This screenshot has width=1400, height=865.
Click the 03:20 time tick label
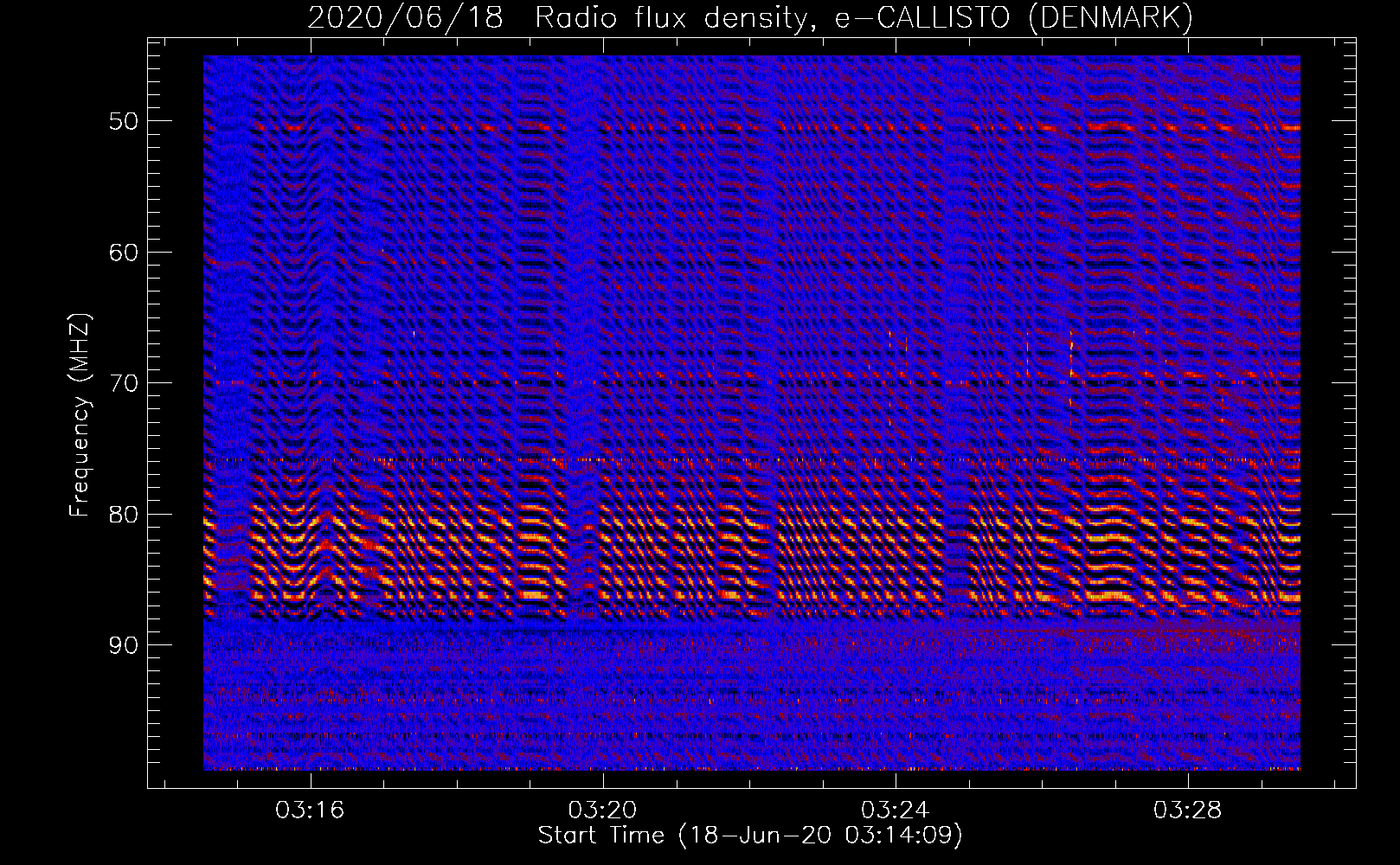(x=602, y=810)
